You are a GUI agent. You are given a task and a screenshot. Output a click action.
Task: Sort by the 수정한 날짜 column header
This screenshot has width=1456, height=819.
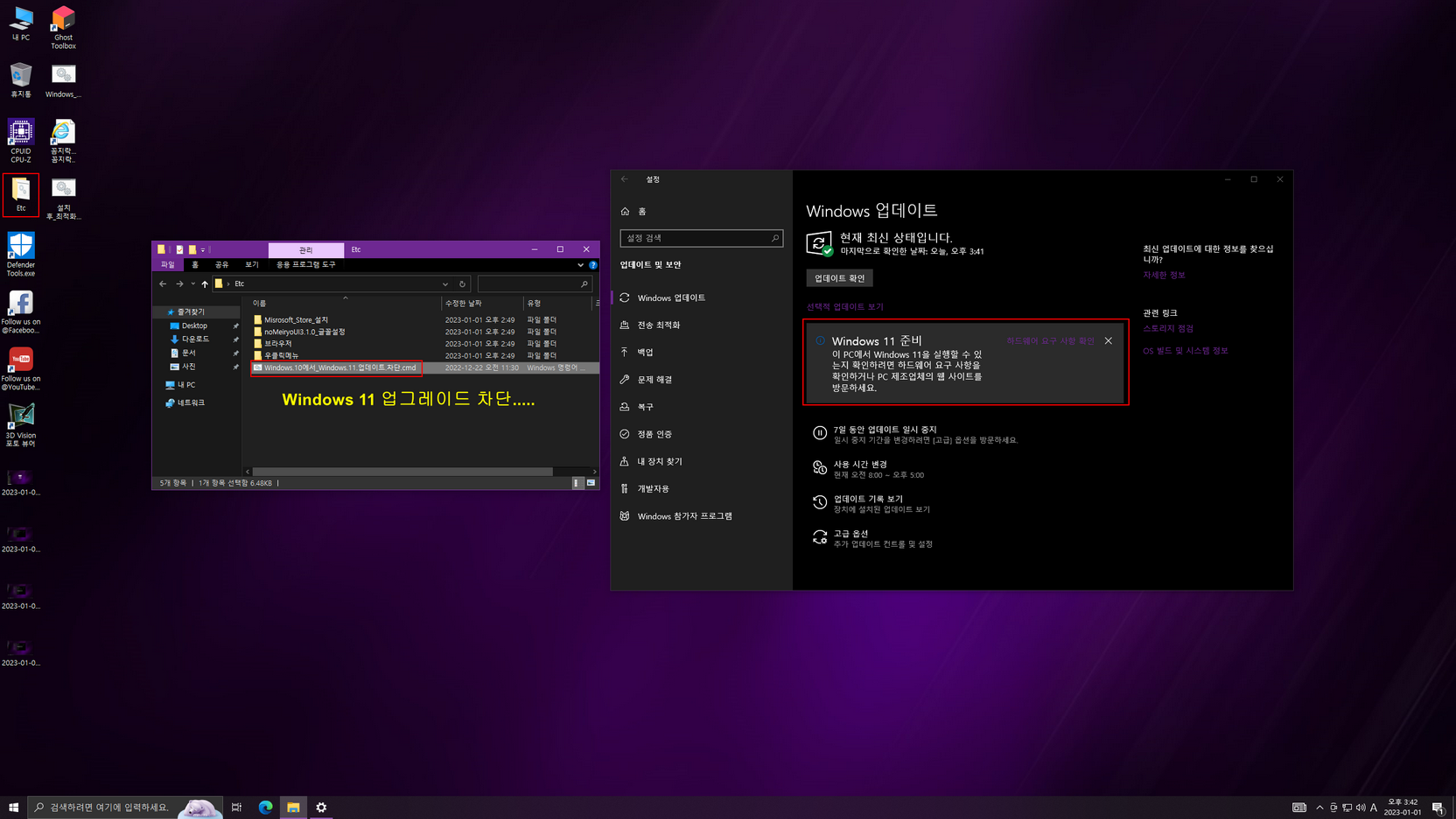(481, 304)
